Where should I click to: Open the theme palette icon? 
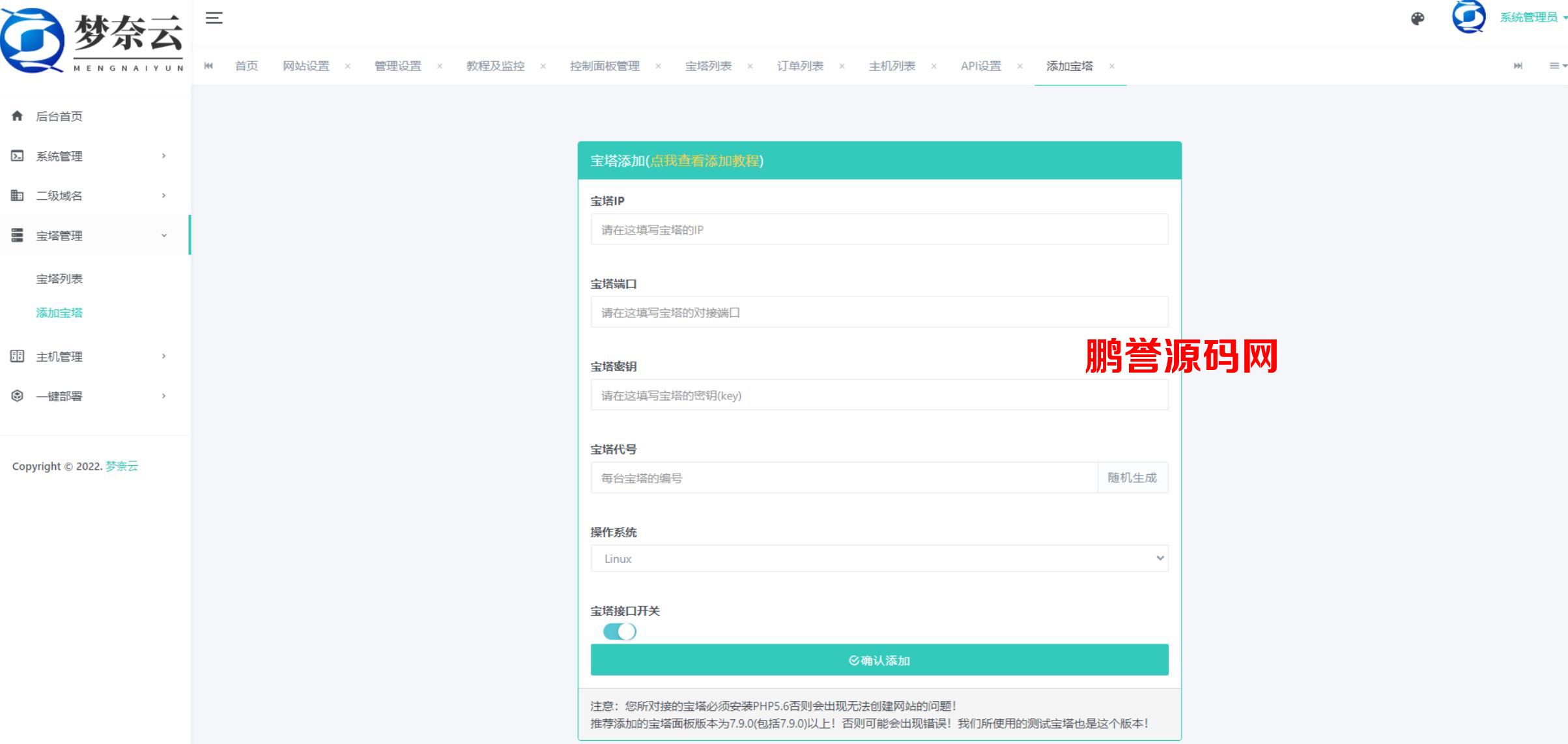[x=1418, y=18]
